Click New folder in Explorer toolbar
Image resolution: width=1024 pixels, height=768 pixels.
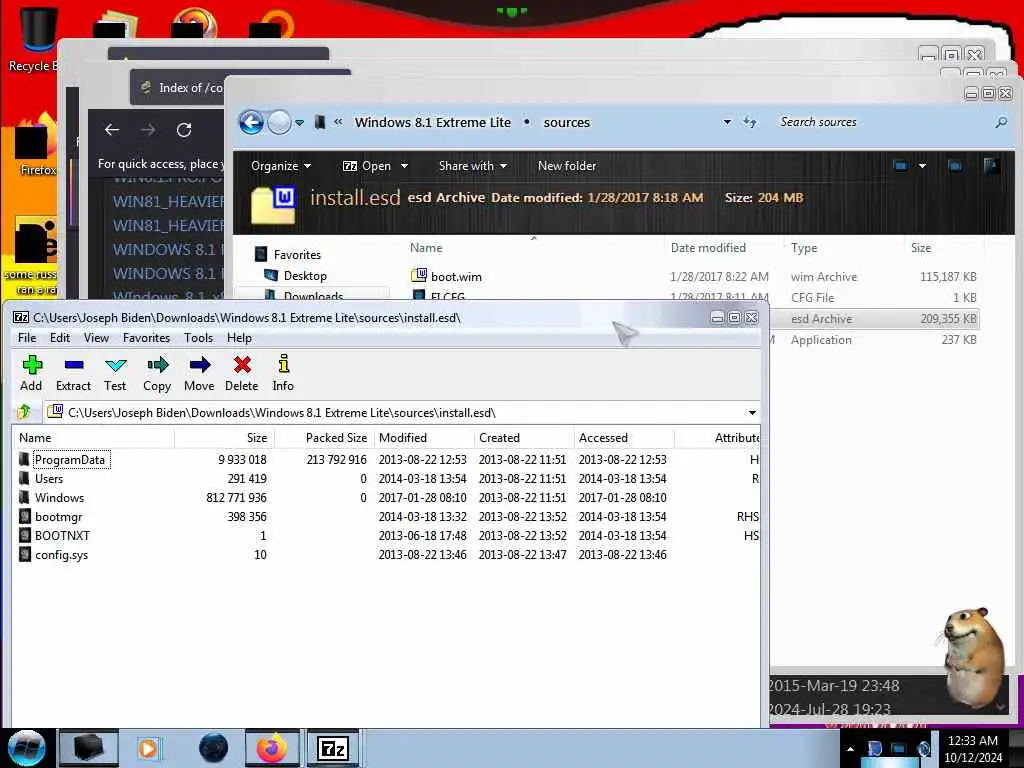[567, 166]
